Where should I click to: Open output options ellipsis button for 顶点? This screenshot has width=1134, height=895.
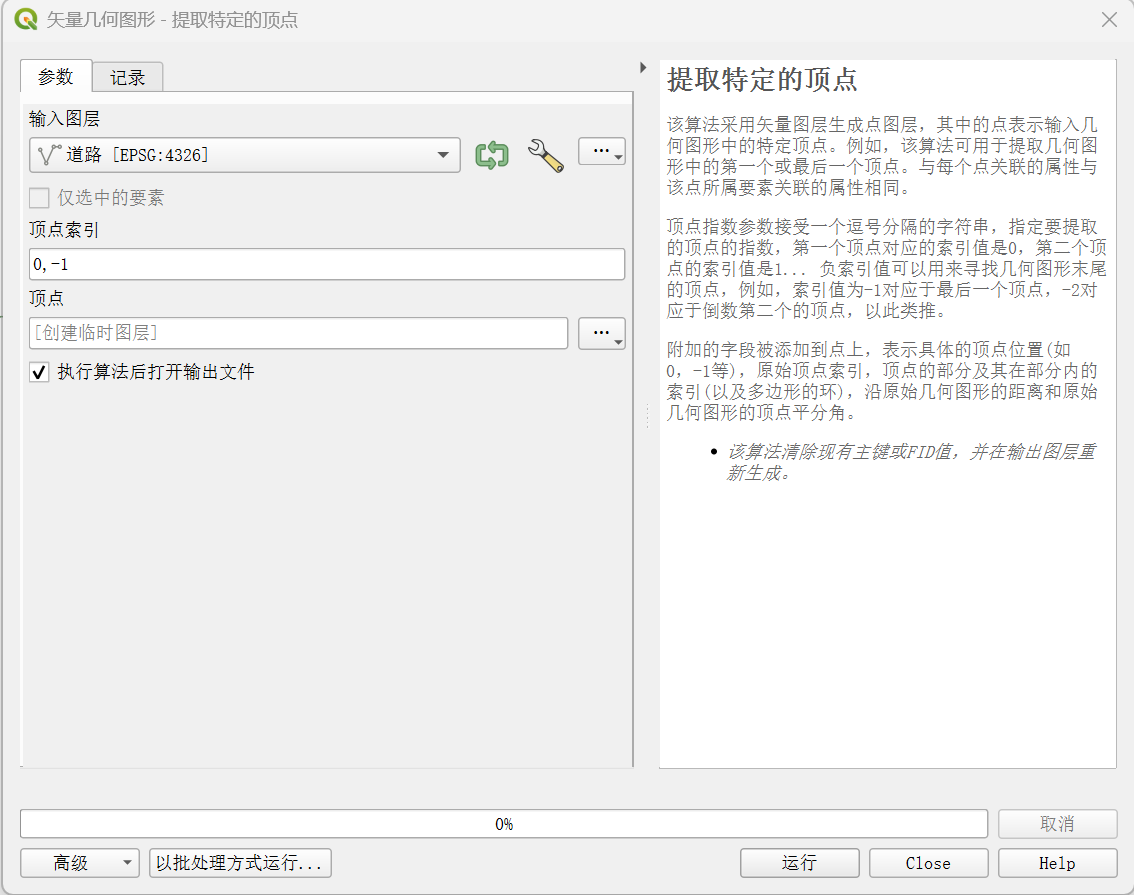tap(601, 333)
